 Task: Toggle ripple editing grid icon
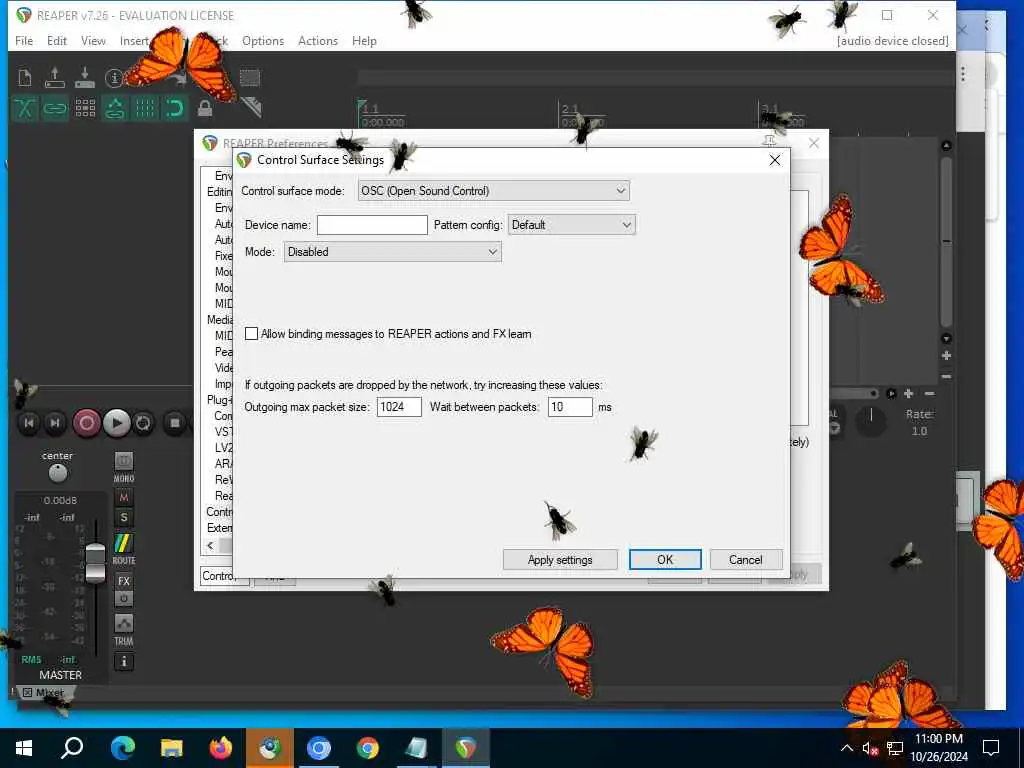point(85,108)
